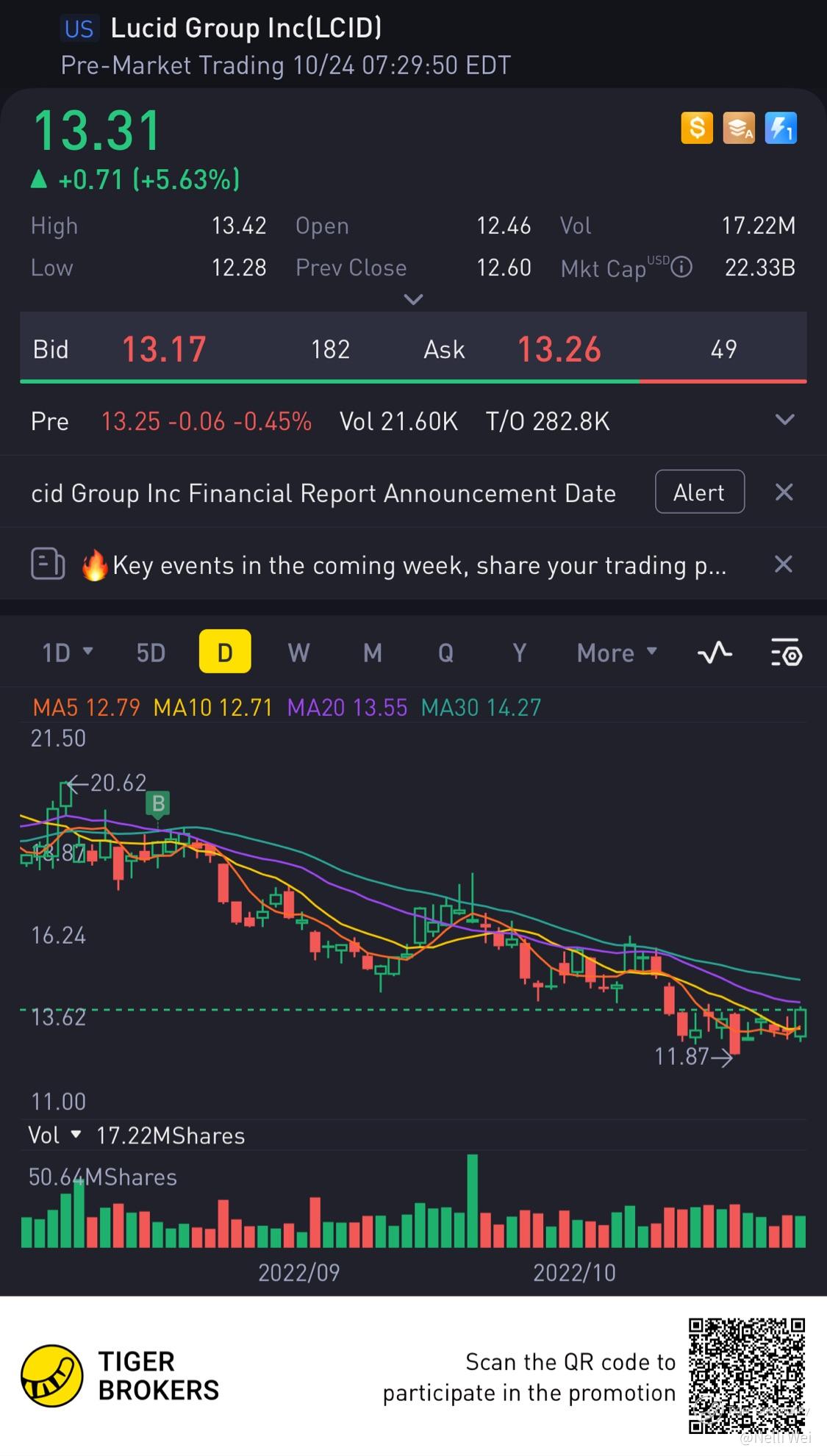Screen dimensions: 827x1456
Task: Expand Pre-market row chevron
Action: (785, 420)
